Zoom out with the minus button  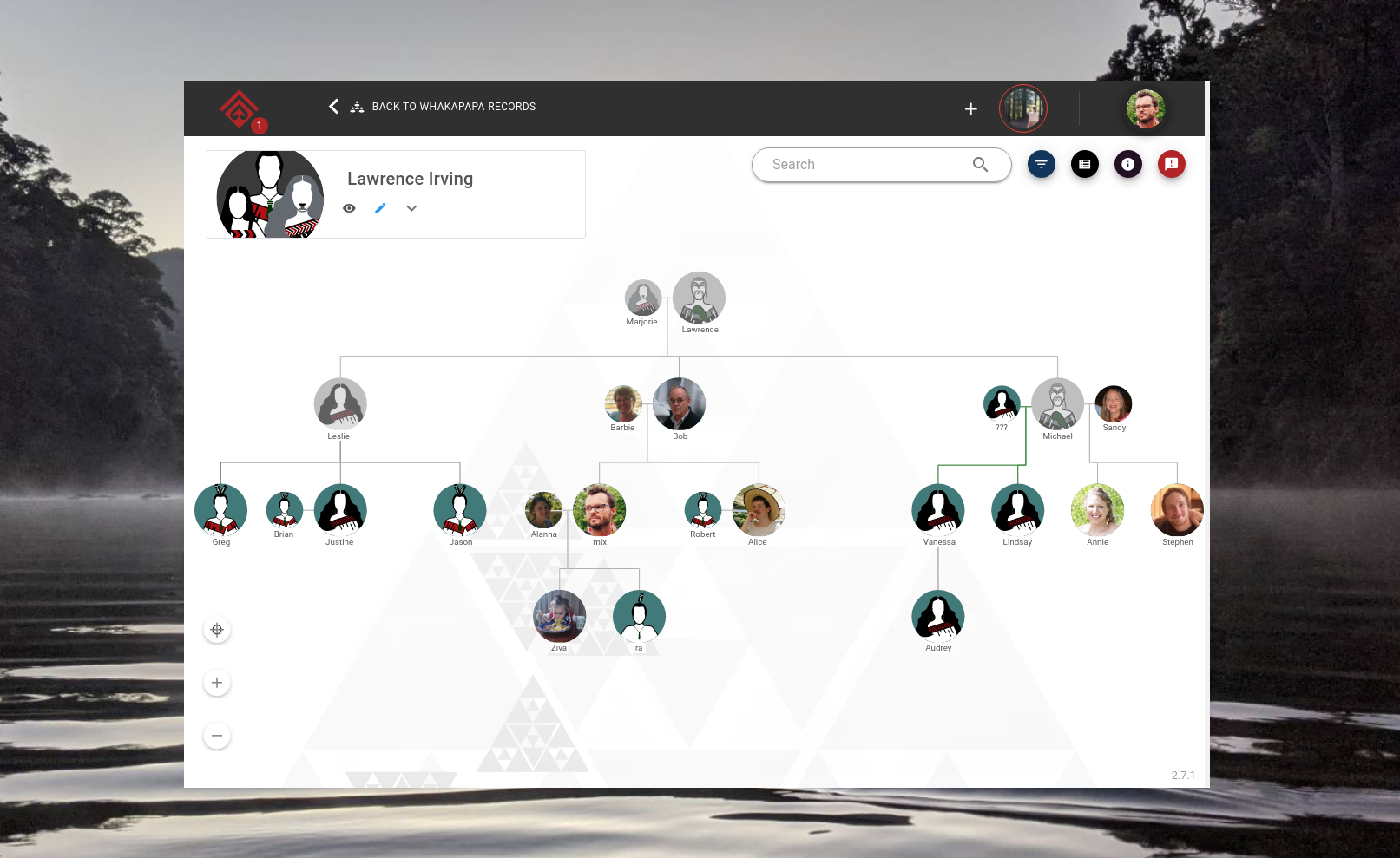tap(217, 736)
